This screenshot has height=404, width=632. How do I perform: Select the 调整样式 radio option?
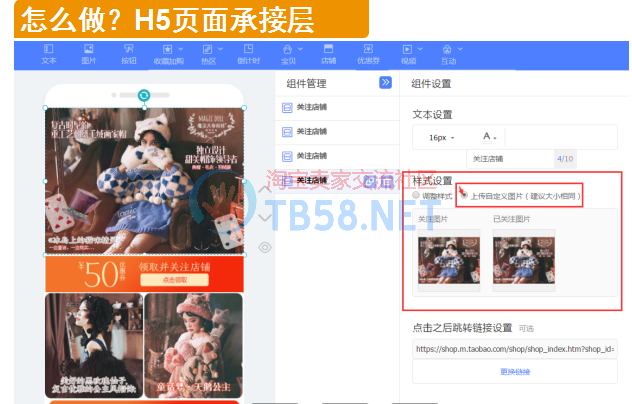click(418, 196)
